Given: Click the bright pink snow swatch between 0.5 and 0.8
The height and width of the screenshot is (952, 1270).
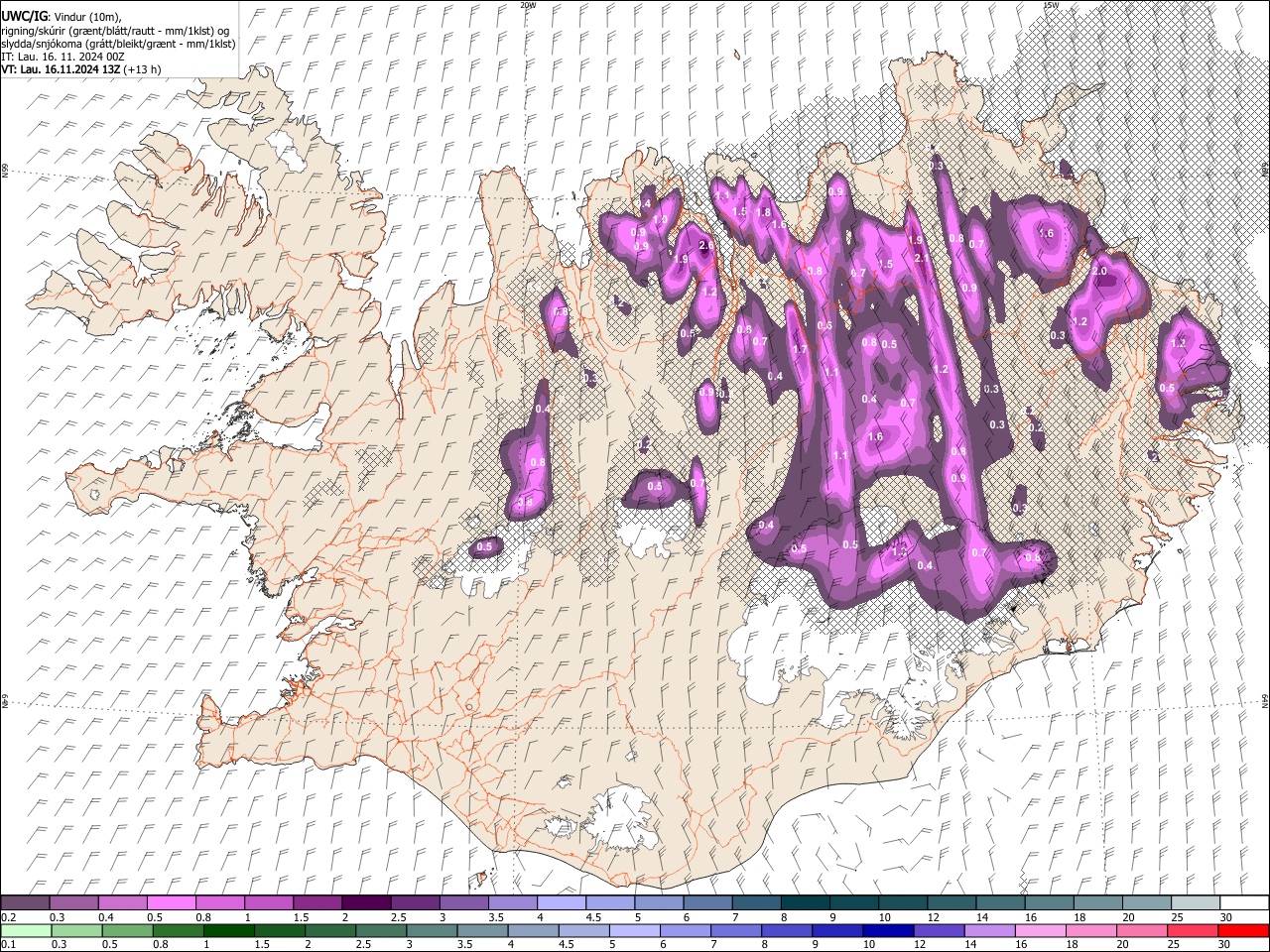Looking at the screenshot, I should click(x=171, y=903).
